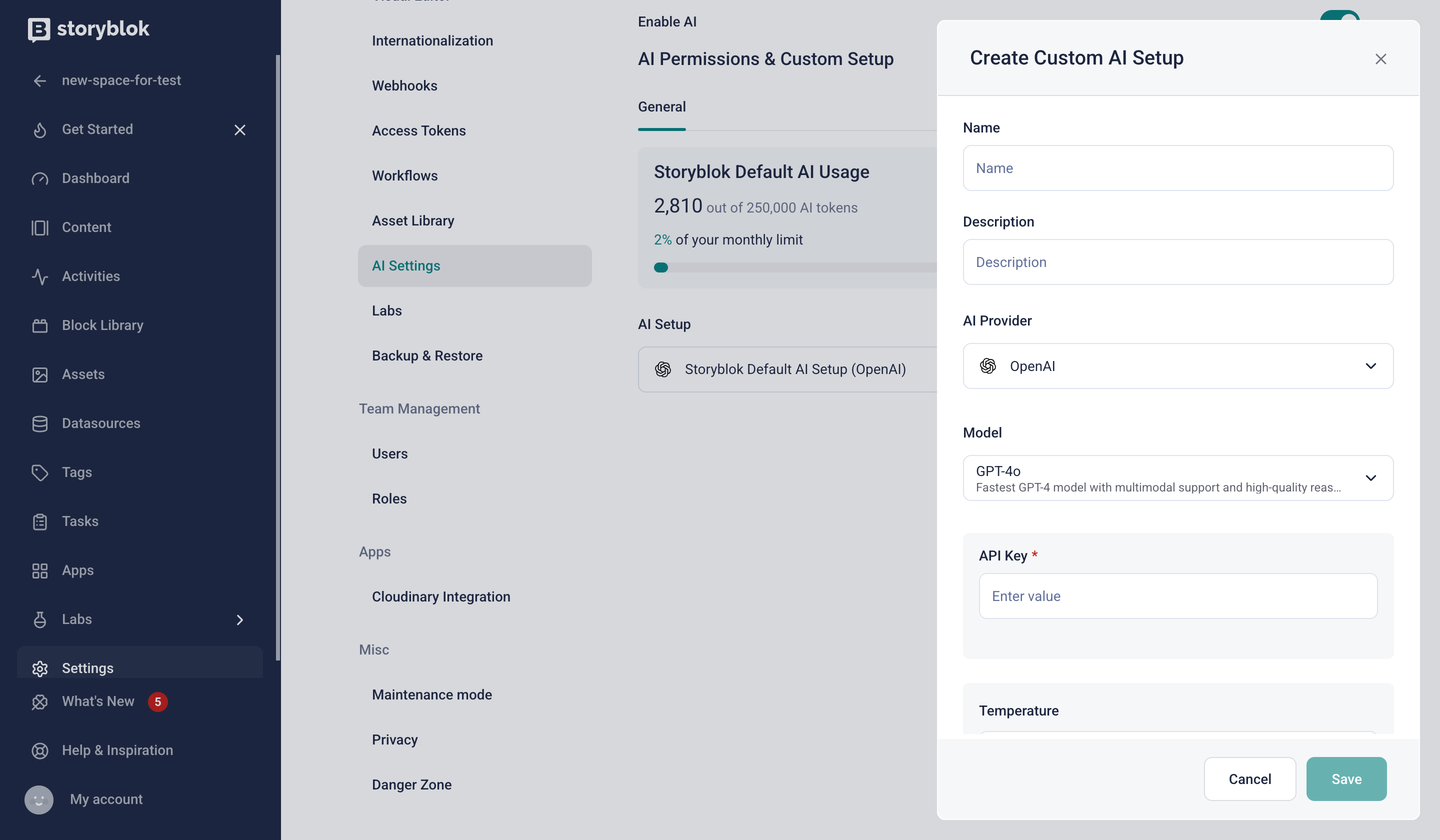Click the Datasources database icon
Screen dimensions: 1440x840
[x=39, y=423]
